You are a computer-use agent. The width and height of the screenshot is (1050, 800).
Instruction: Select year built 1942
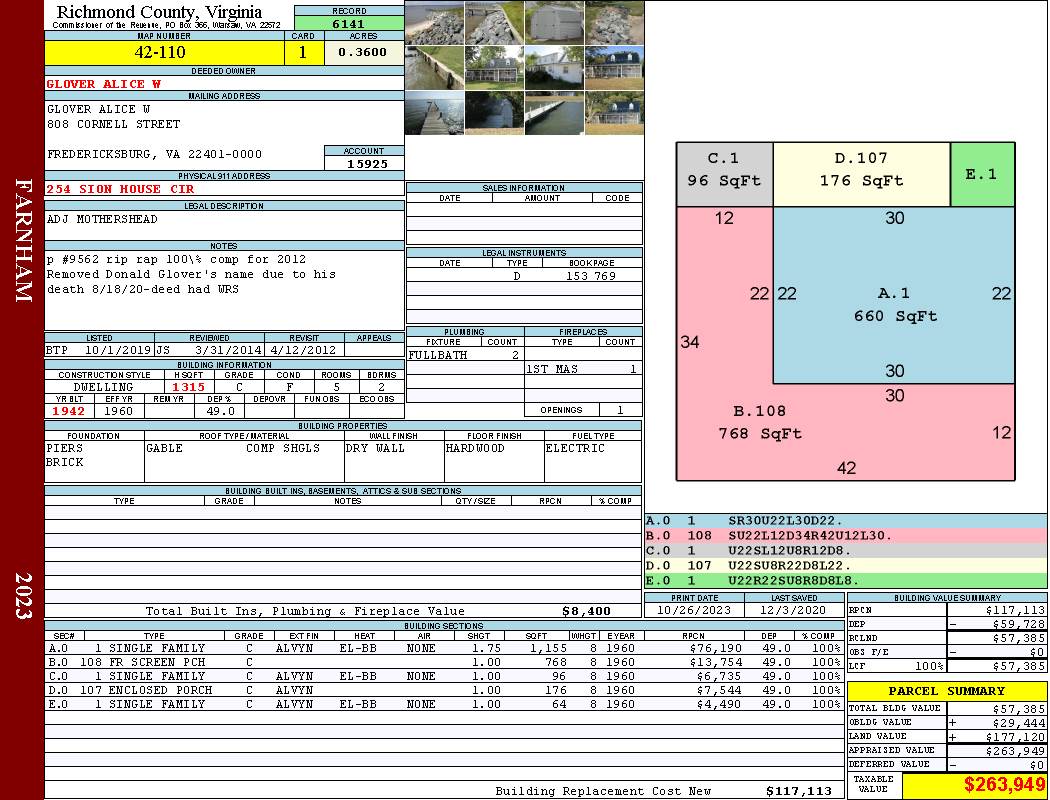tap(69, 411)
